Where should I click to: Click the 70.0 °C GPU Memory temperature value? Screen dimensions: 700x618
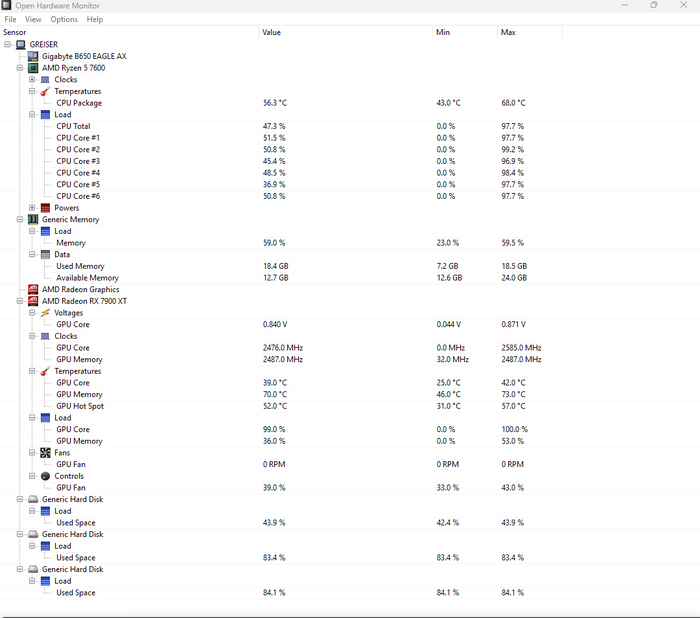(x=275, y=394)
